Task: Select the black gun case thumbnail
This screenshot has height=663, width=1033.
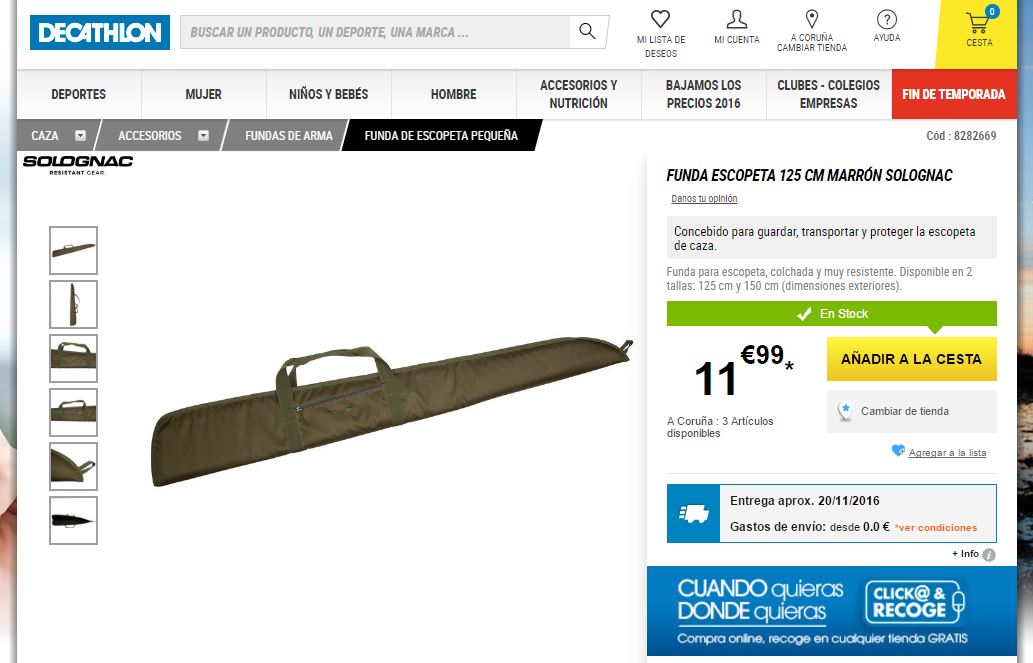Action: pyautogui.click(x=73, y=521)
